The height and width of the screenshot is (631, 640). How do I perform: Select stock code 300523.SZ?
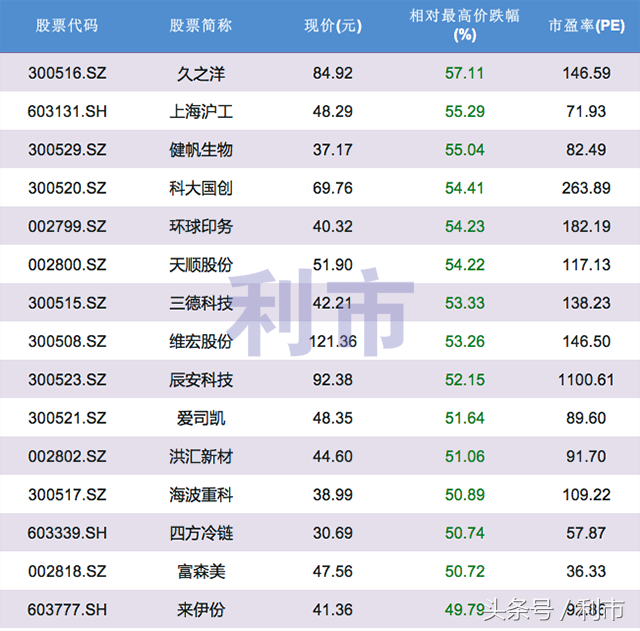tap(67, 380)
